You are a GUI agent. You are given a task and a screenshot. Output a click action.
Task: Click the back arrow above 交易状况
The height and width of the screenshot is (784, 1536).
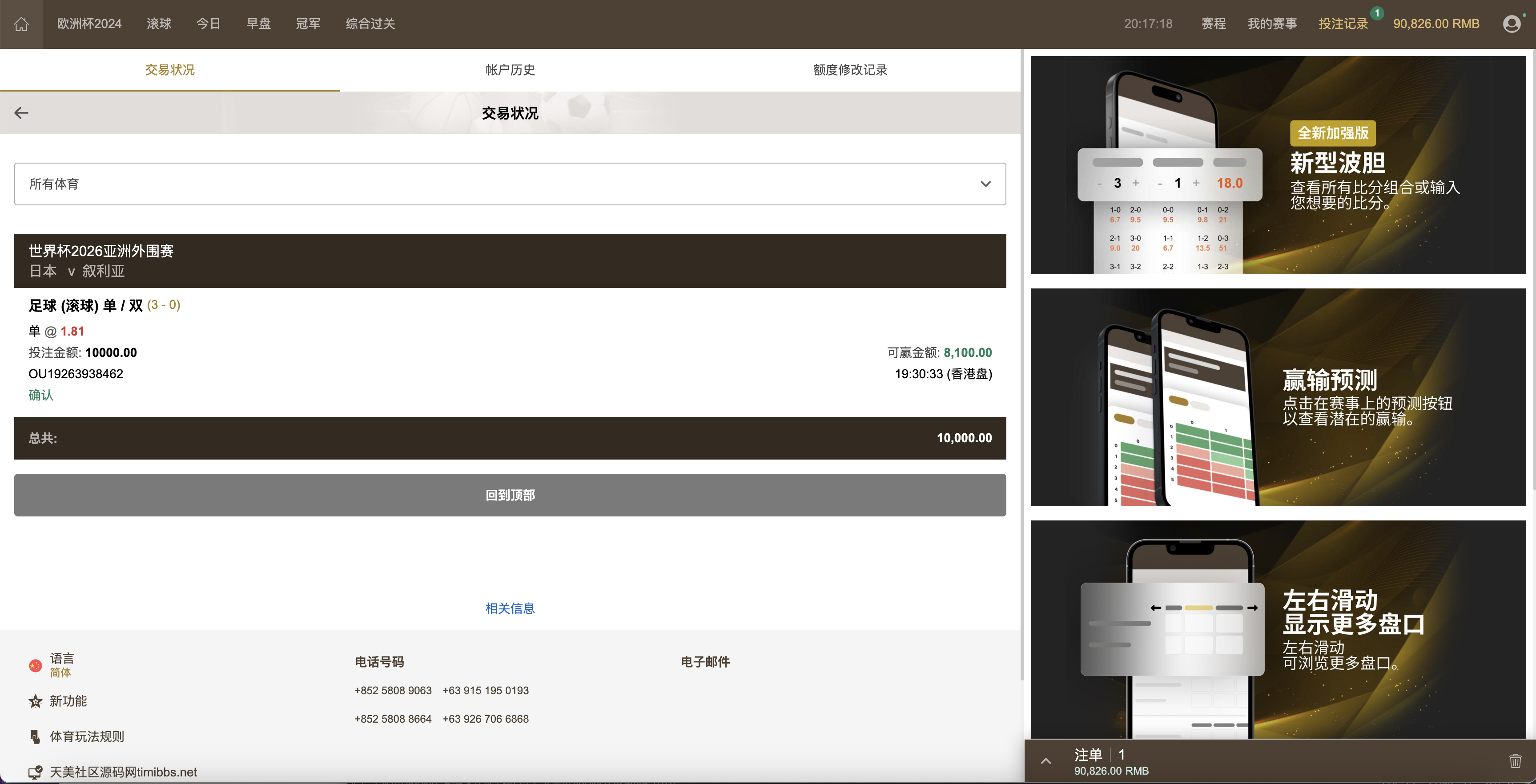click(21, 112)
